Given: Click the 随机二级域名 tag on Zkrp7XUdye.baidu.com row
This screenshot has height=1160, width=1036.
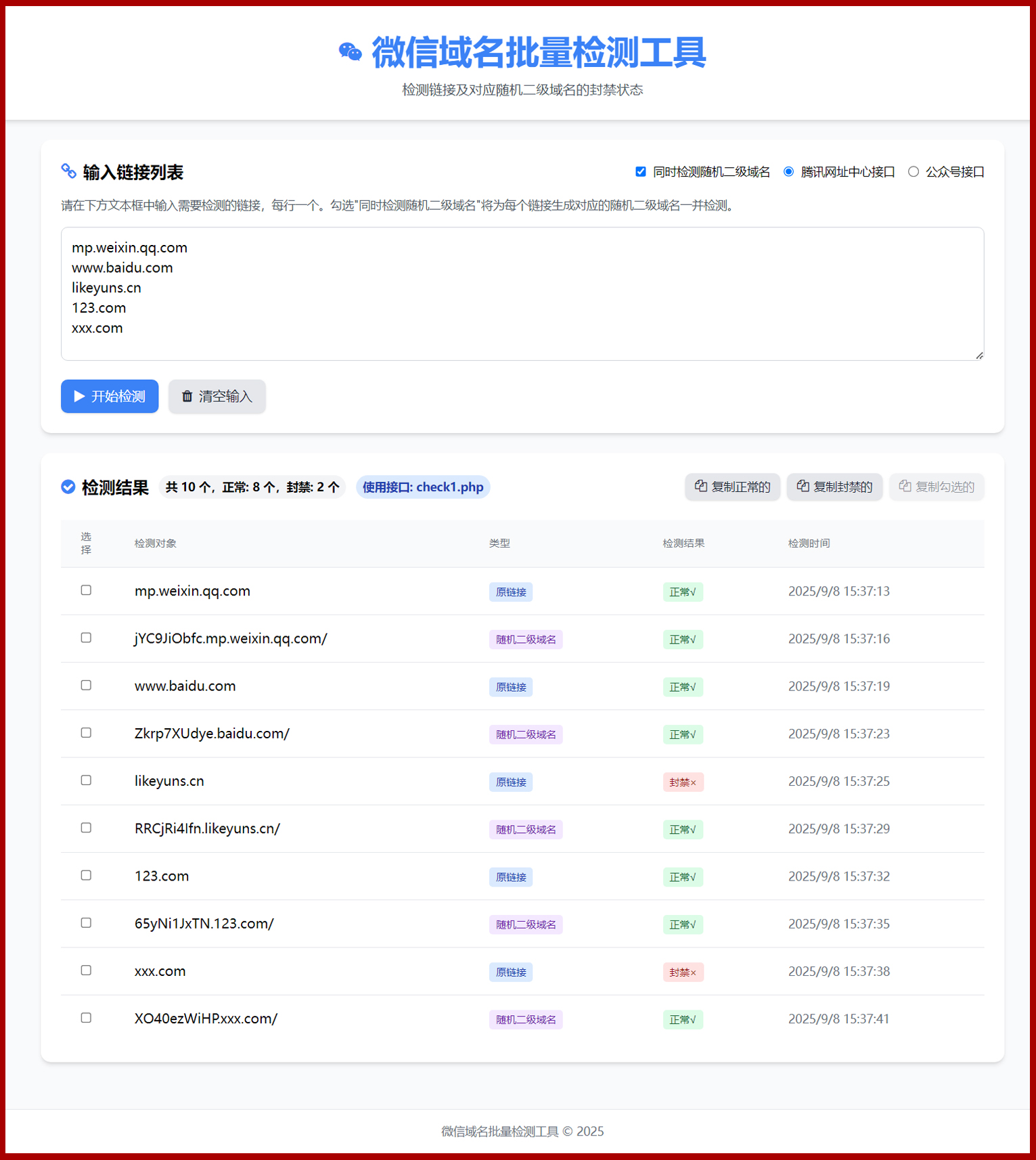Looking at the screenshot, I should pos(526,734).
